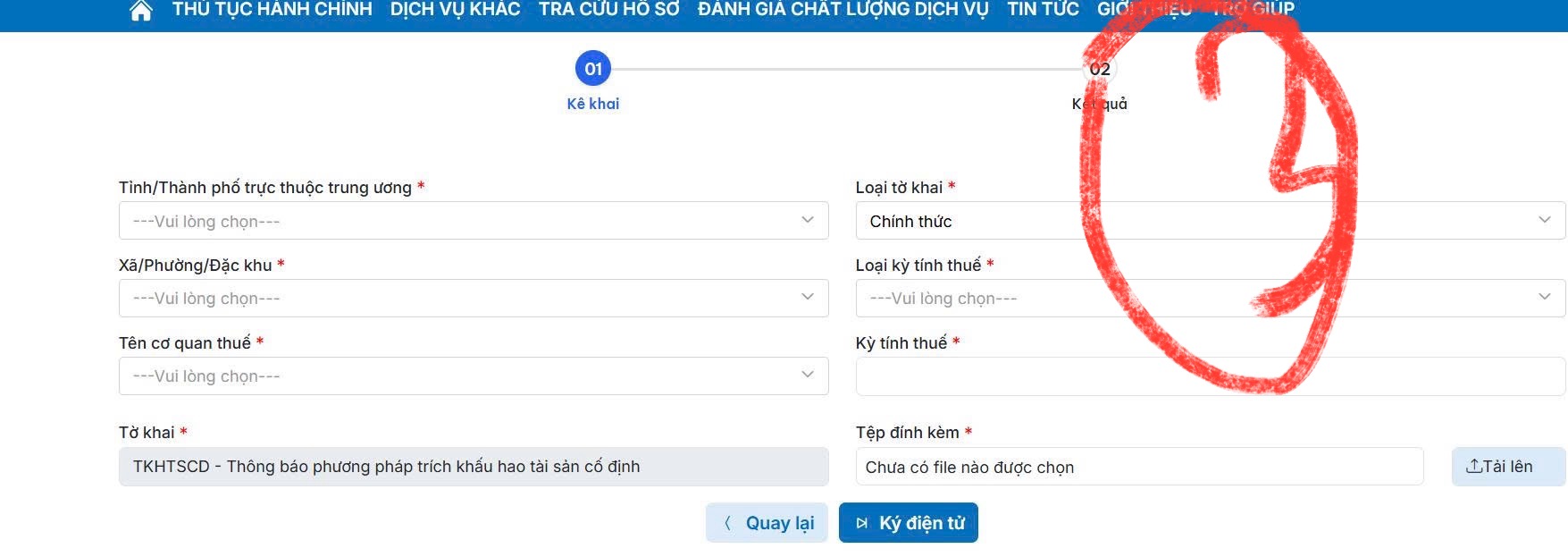This screenshot has height=557, width=1568.
Task: Open the Loại tờ khai dropdown
Action: (1210, 221)
